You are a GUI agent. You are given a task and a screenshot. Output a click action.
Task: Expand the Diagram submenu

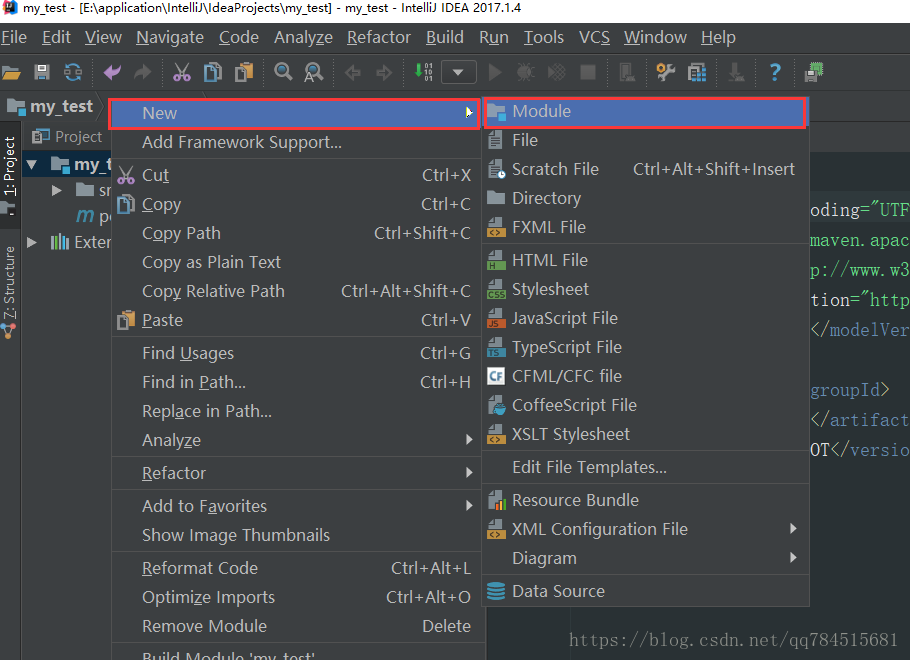click(645, 558)
